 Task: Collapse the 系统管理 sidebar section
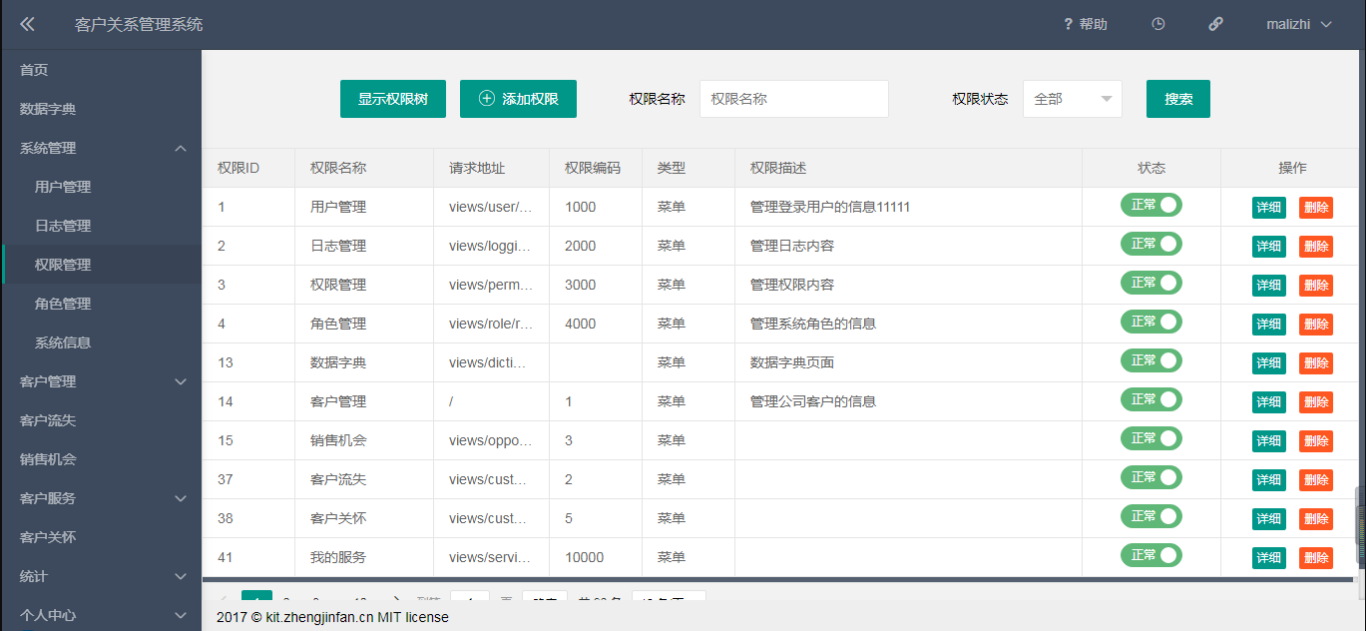(100, 147)
